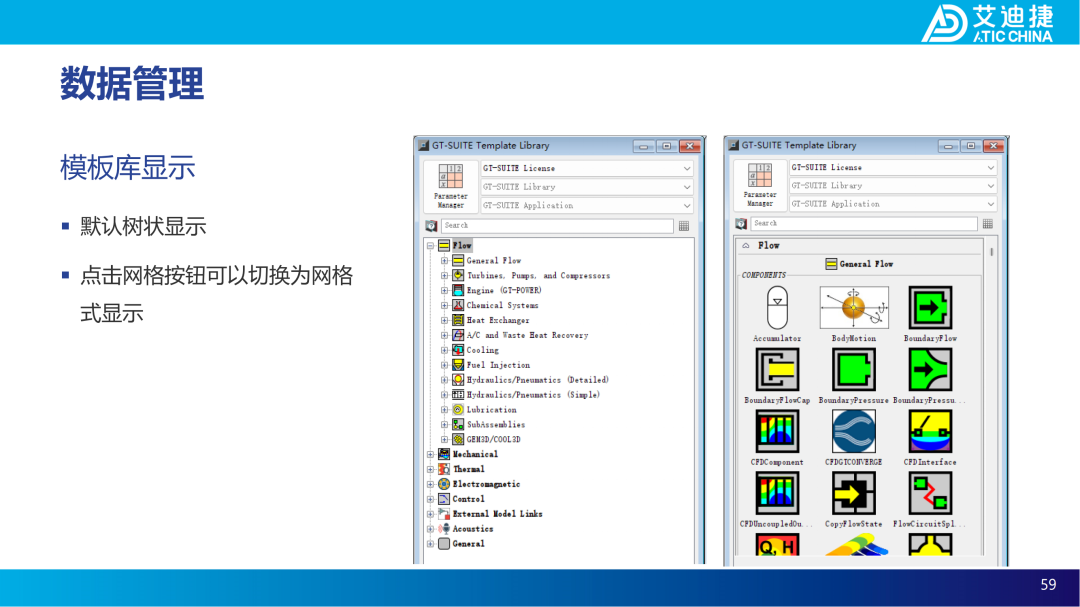Expand the Mechanical tree node
1080x607 pixels.
coord(430,455)
